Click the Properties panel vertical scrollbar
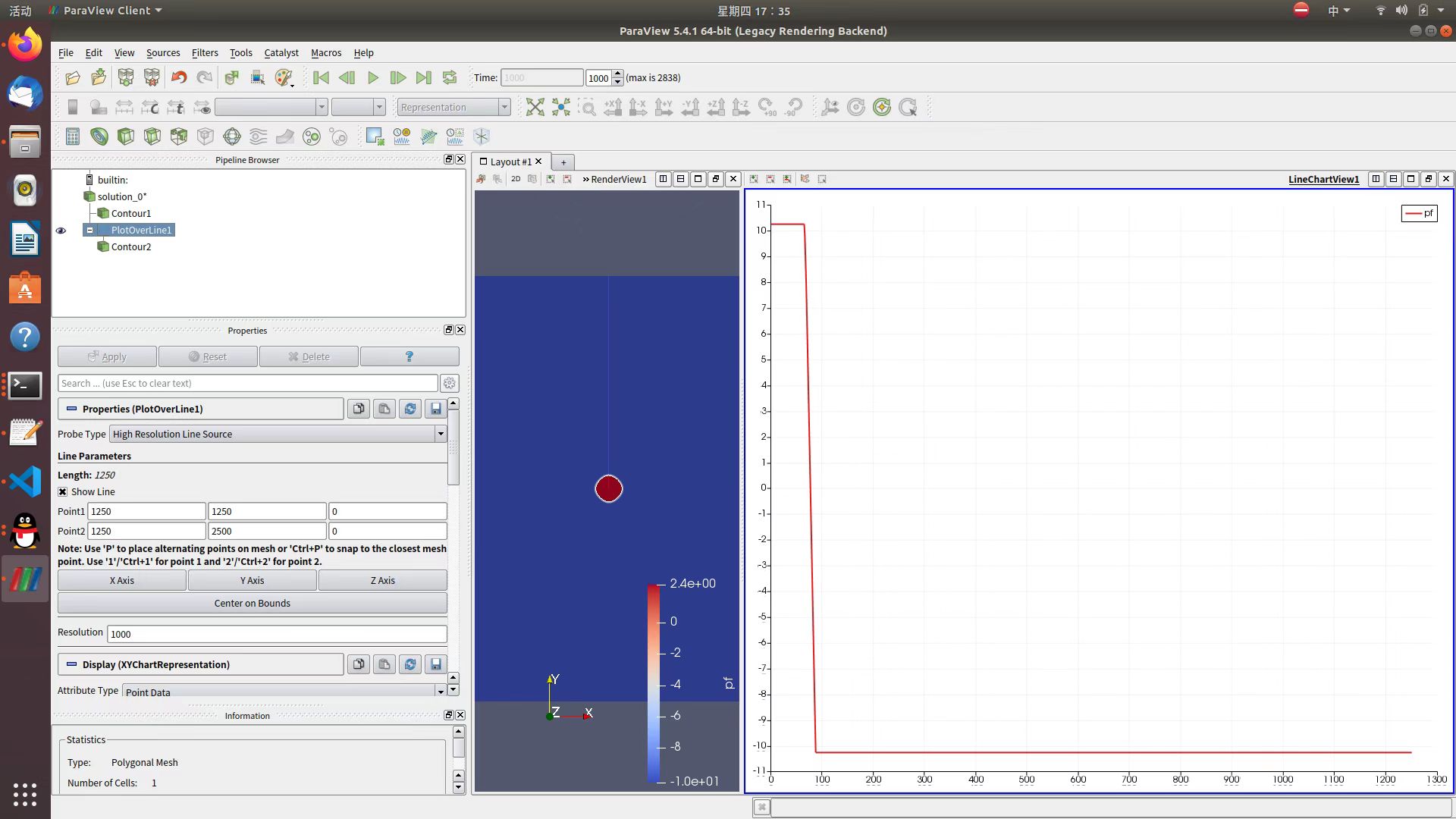This screenshot has height=819, width=1456. pyautogui.click(x=453, y=447)
